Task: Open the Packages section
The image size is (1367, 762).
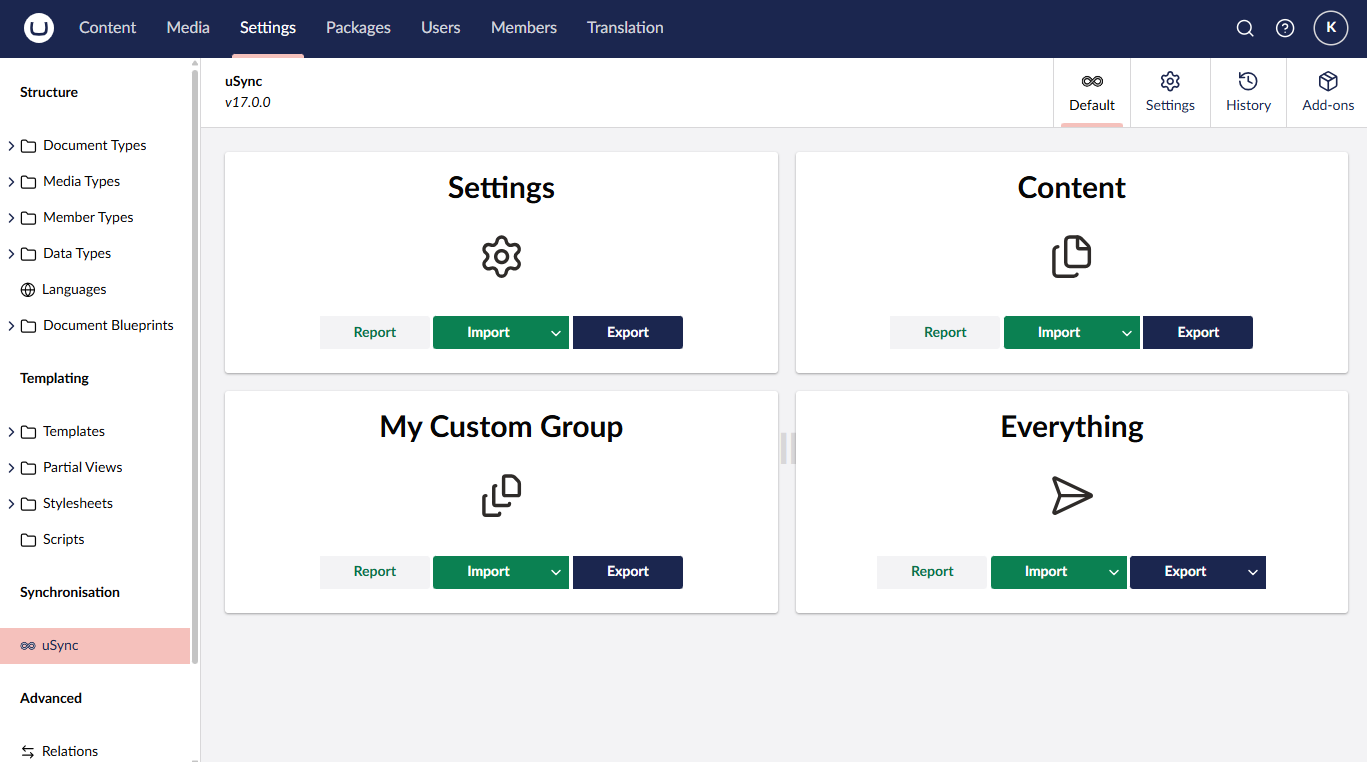Action: (x=358, y=28)
